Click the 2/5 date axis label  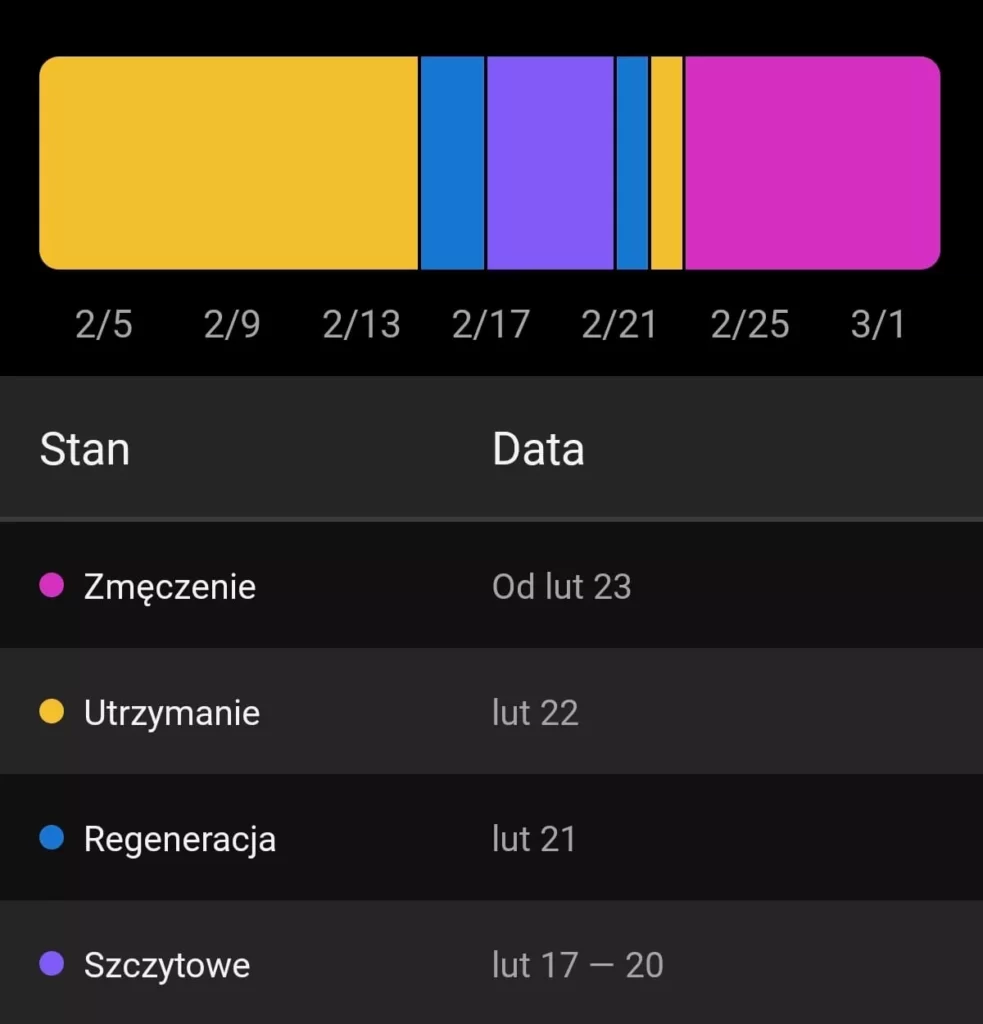point(104,324)
